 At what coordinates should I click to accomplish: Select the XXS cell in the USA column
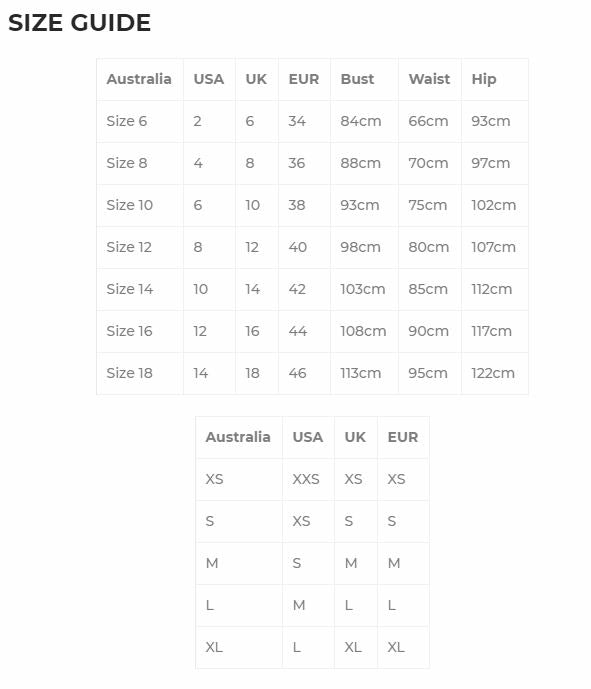pos(306,479)
